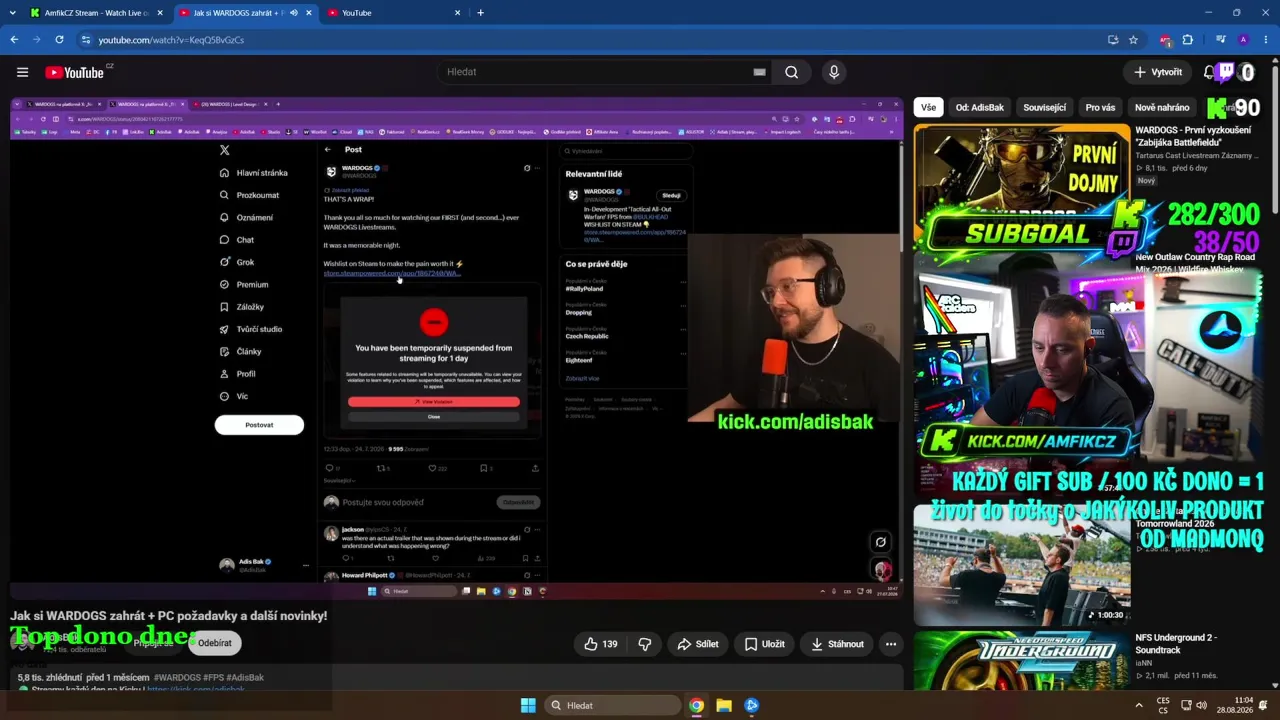The height and width of the screenshot is (720, 1280).
Task: Open the on-screen keyboard in the search box
Action: 759,72
